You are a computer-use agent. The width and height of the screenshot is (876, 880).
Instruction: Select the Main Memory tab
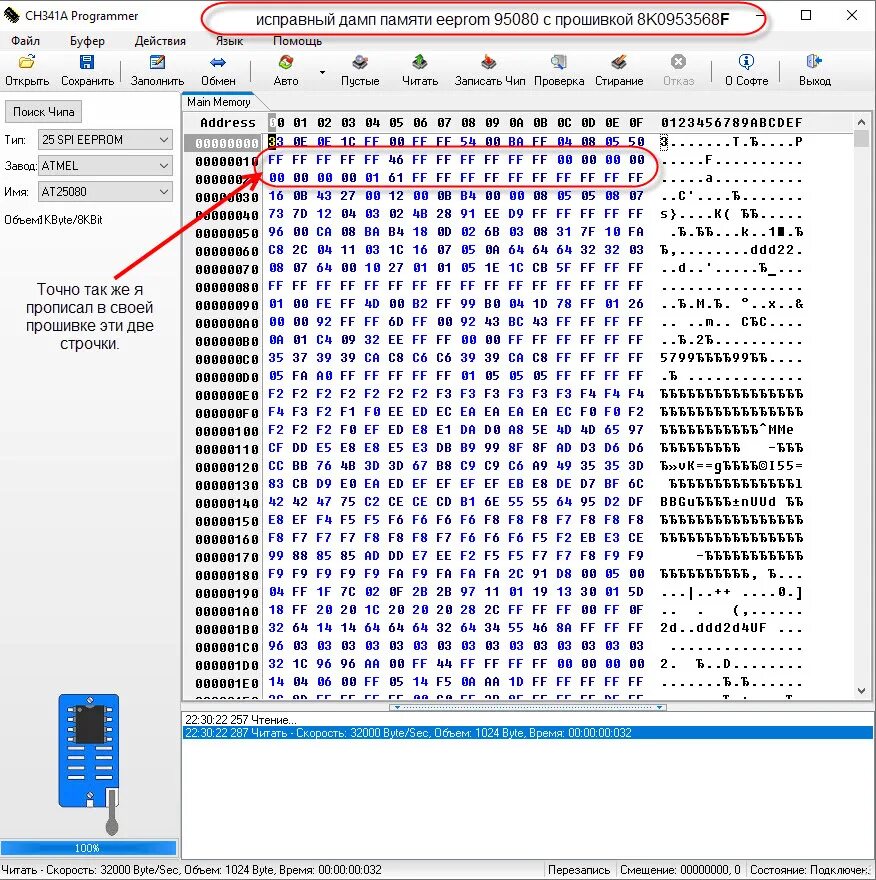[x=219, y=102]
